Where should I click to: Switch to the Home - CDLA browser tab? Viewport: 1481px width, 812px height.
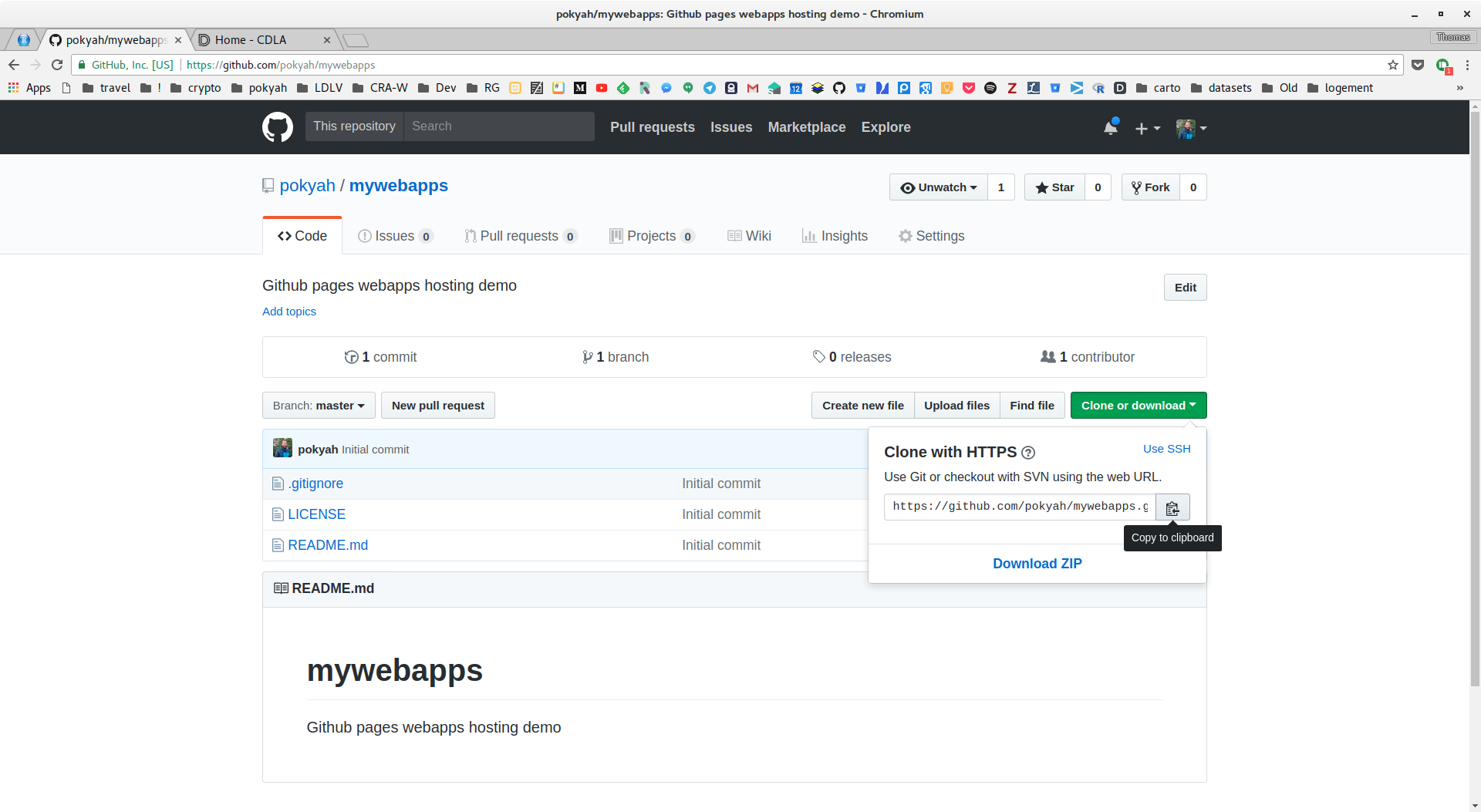[x=263, y=40]
